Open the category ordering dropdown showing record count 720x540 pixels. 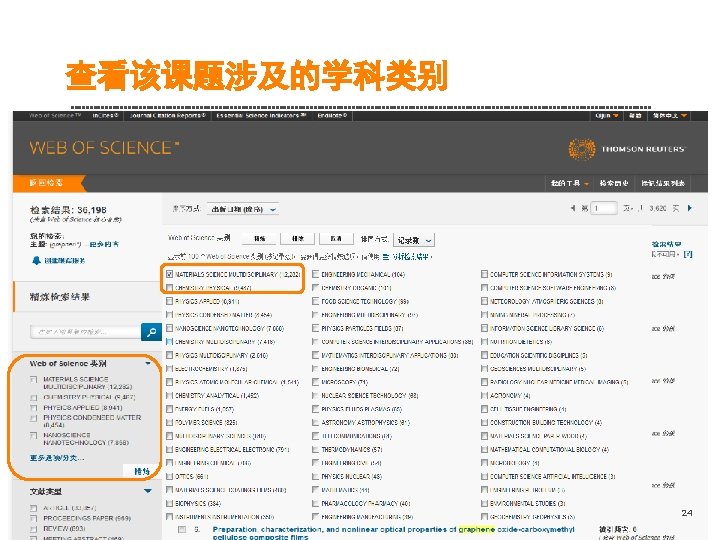(414, 240)
